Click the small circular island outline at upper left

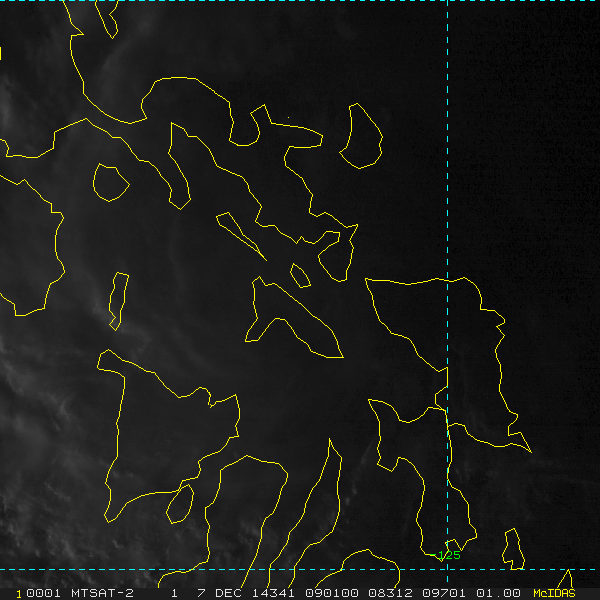(111, 183)
